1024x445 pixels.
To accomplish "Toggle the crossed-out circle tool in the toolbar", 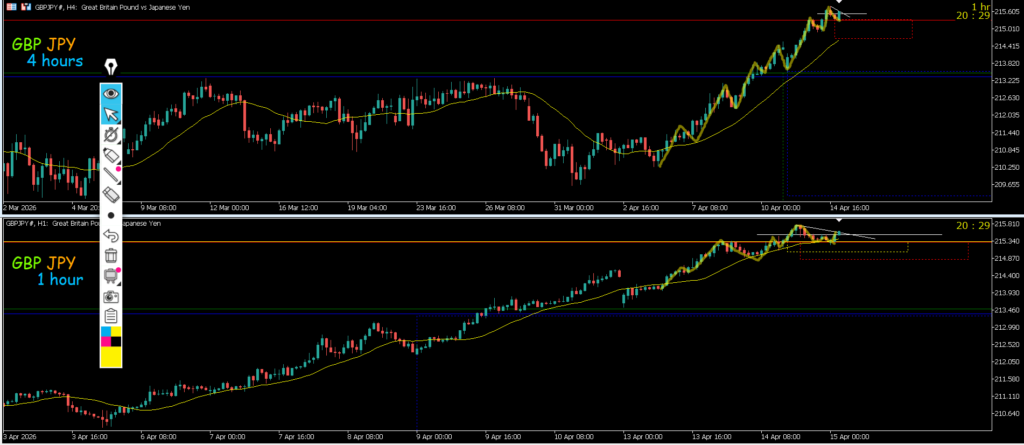I will point(111,135).
